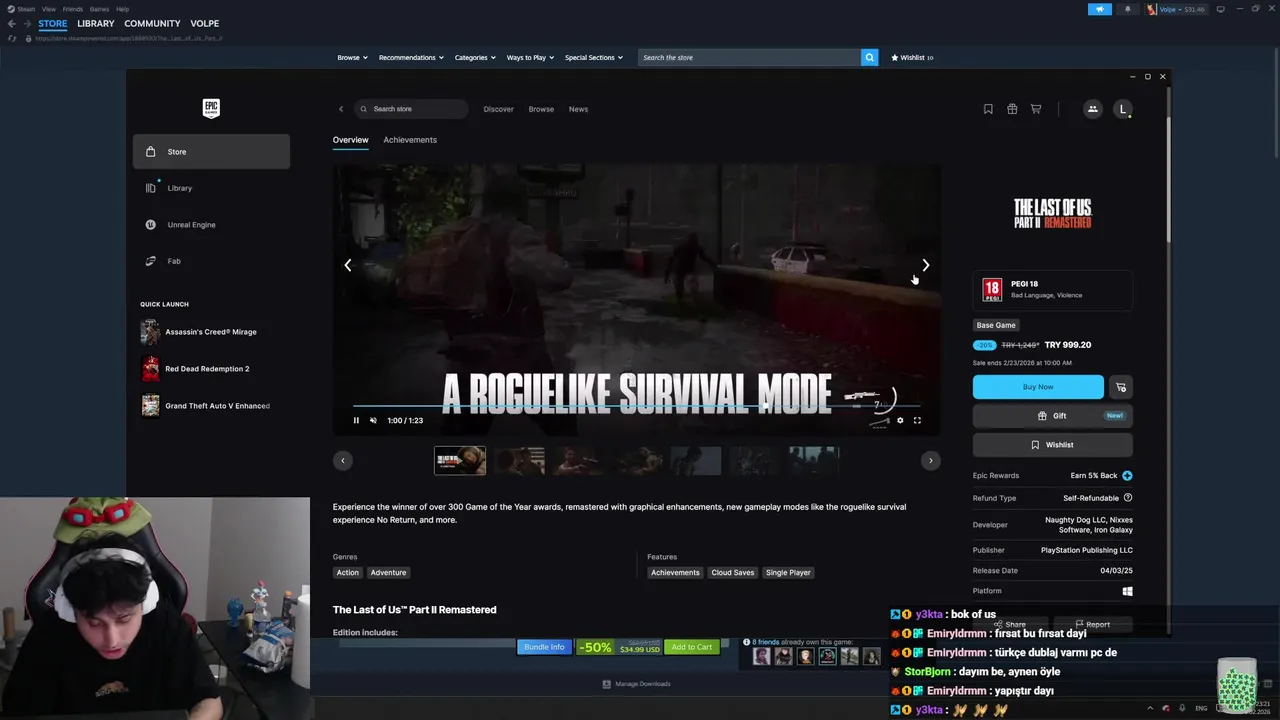
Task: Open the Epic profile avatar L
Action: pyautogui.click(x=1123, y=109)
